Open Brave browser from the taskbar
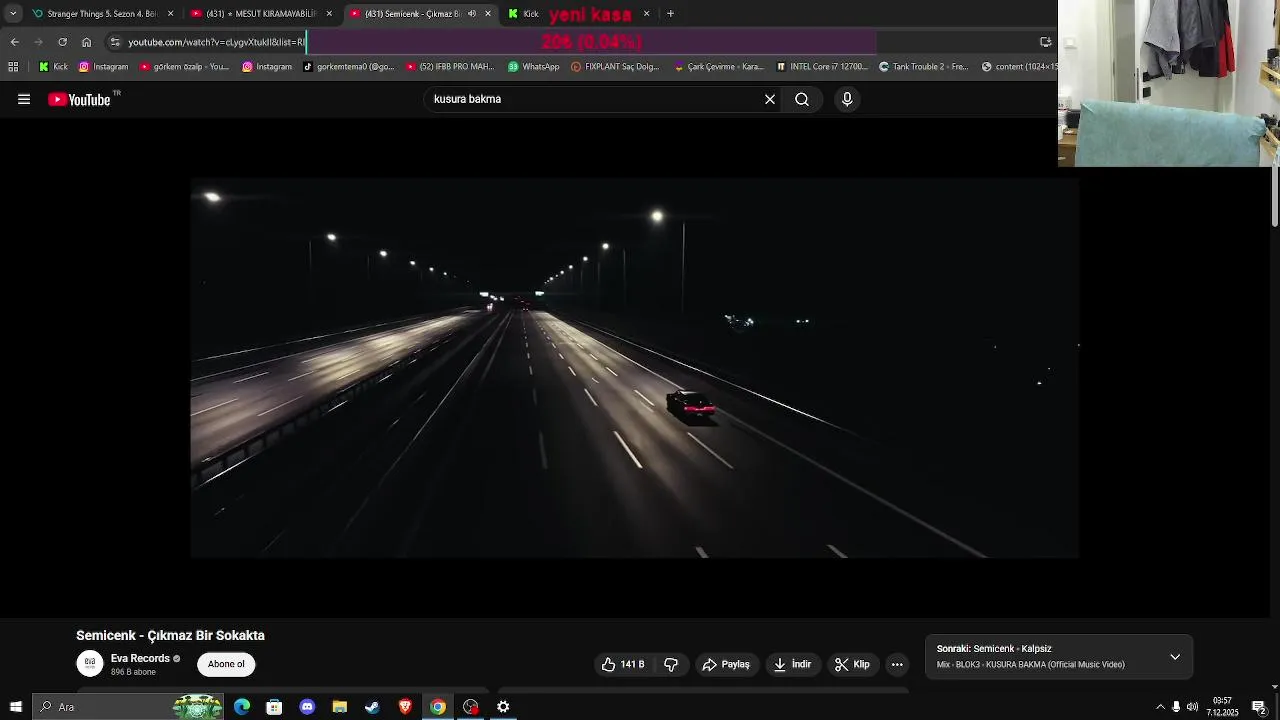Image resolution: width=1280 pixels, height=720 pixels. [405, 707]
